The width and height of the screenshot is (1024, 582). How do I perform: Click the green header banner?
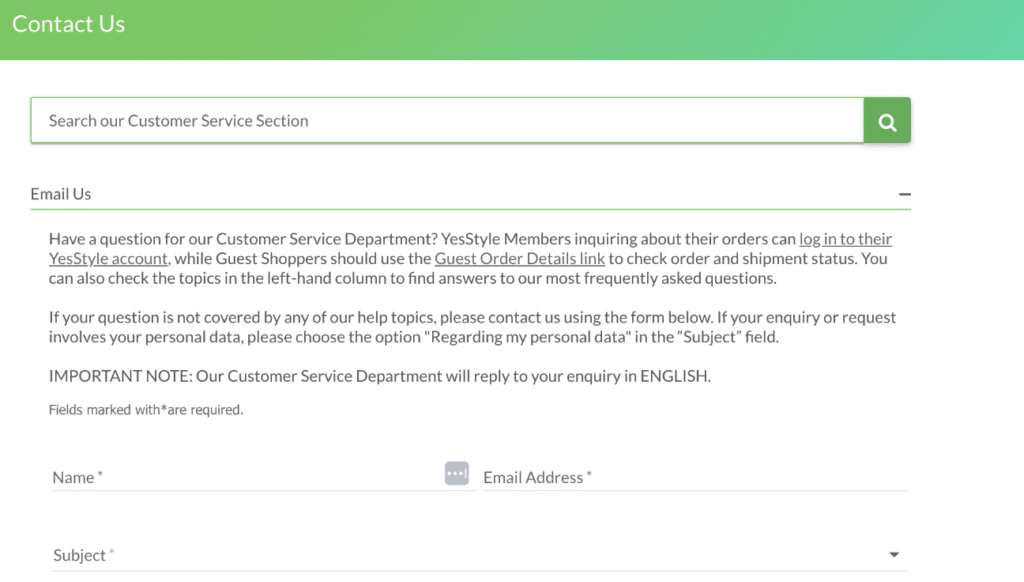pos(512,30)
